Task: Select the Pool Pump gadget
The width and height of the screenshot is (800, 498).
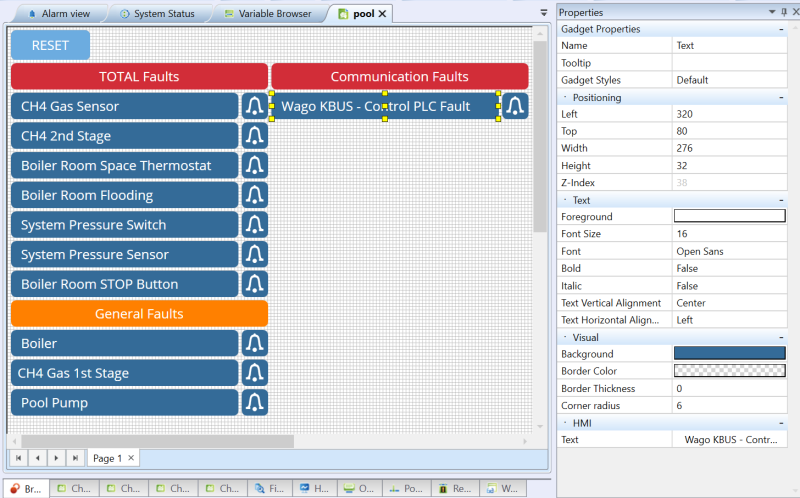Action: coord(124,403)
